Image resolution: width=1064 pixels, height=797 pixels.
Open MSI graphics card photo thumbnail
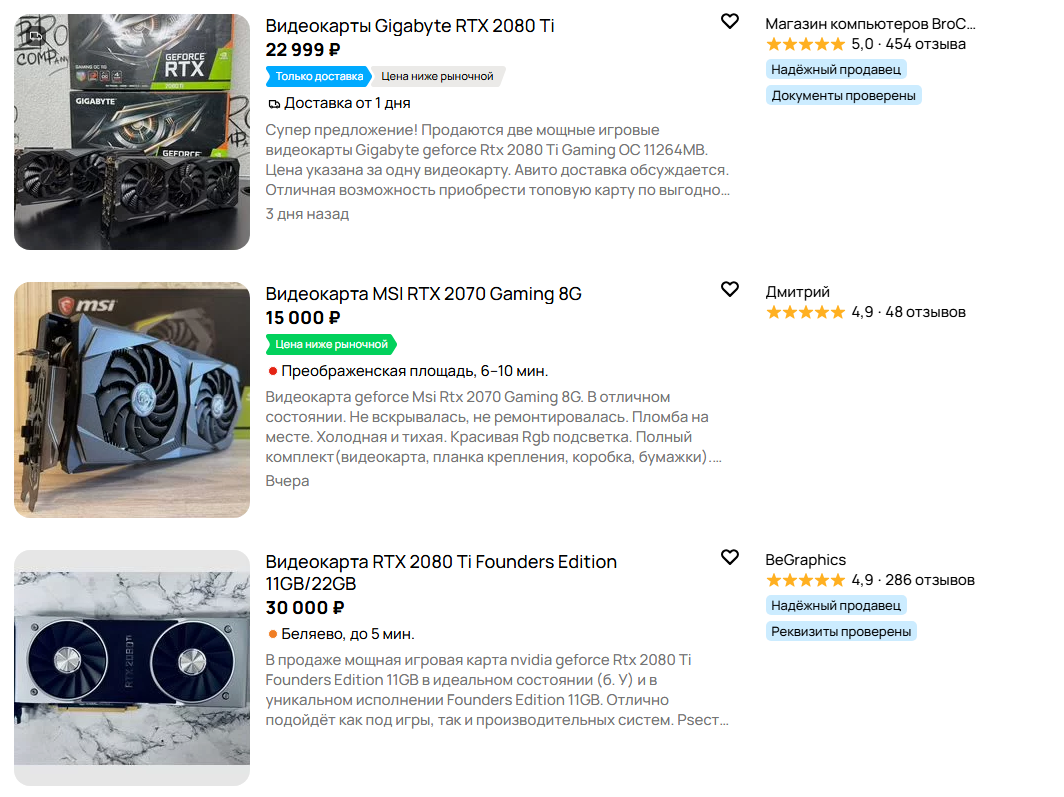(x=132, y=400)
